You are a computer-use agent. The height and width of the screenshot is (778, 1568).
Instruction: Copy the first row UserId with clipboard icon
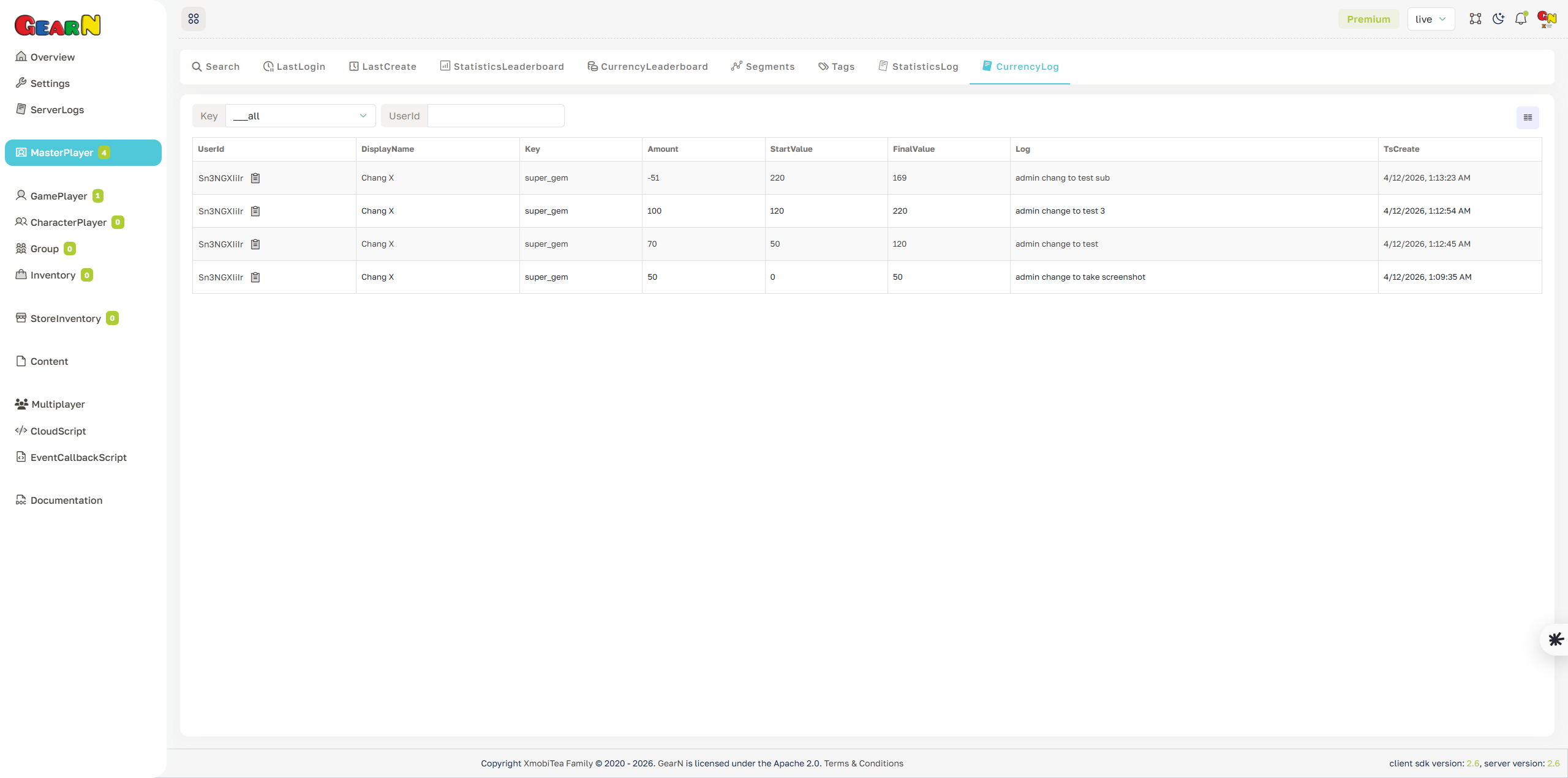pyautogui.click(x=256, y=178)
